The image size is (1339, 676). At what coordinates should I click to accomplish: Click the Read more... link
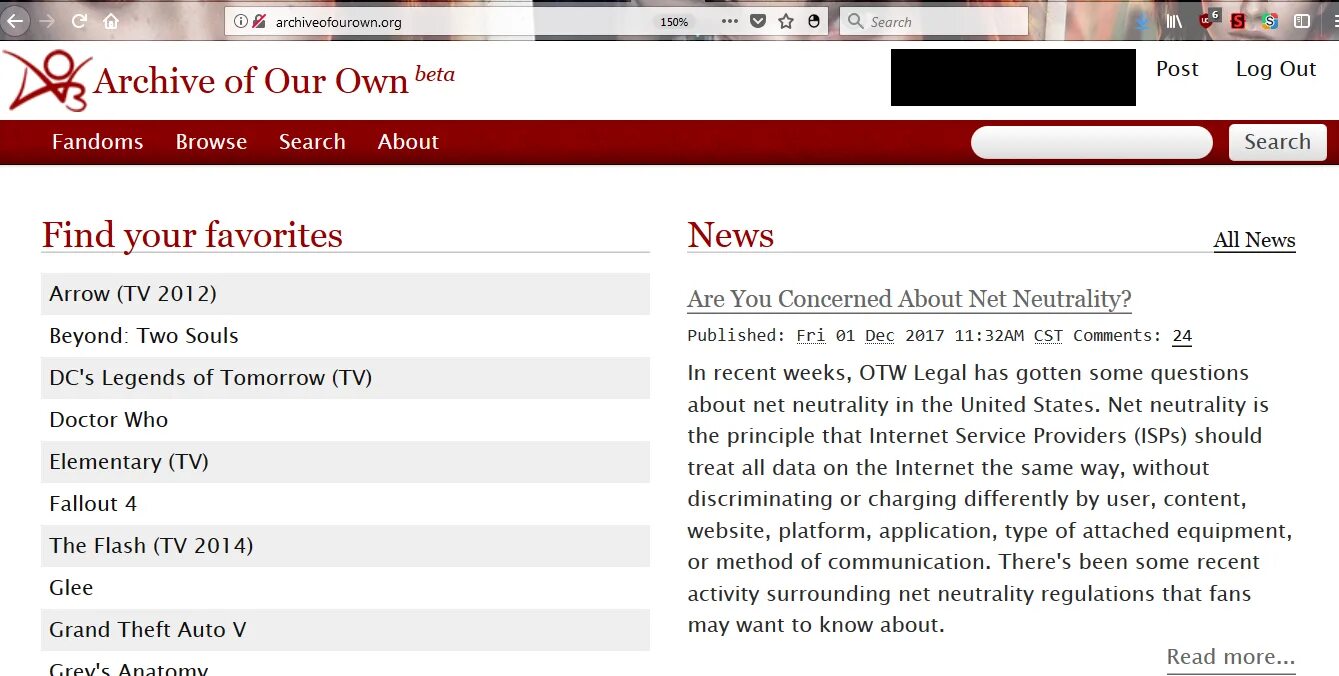(1231, 657)
